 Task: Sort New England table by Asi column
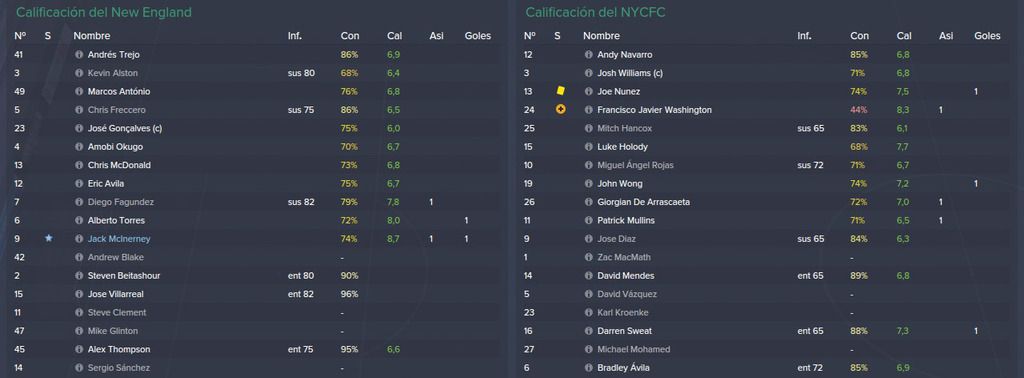pos(436,36)
